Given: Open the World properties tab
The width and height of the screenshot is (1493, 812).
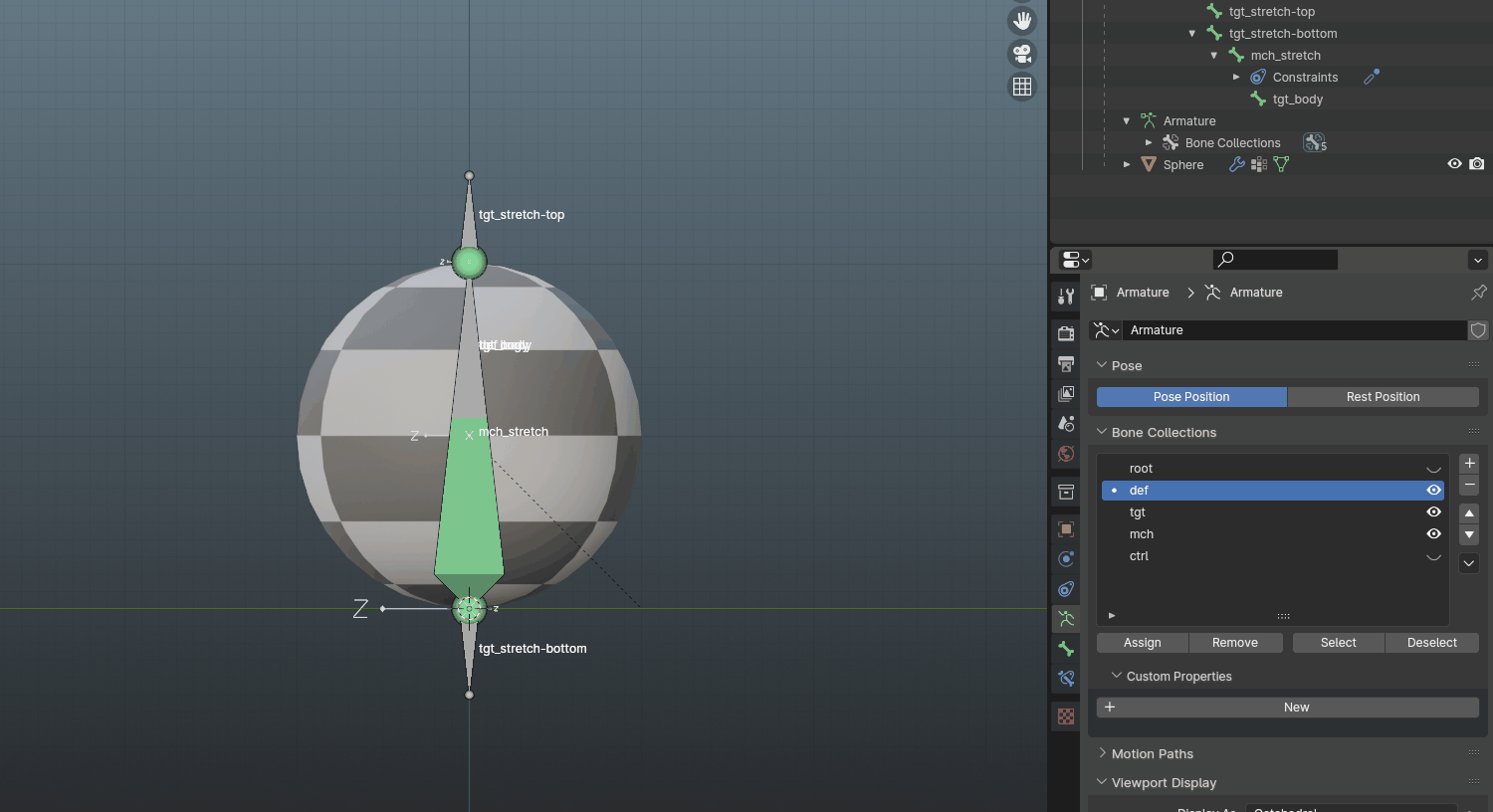Looking at the screenshot, I should pos(1066,454).
